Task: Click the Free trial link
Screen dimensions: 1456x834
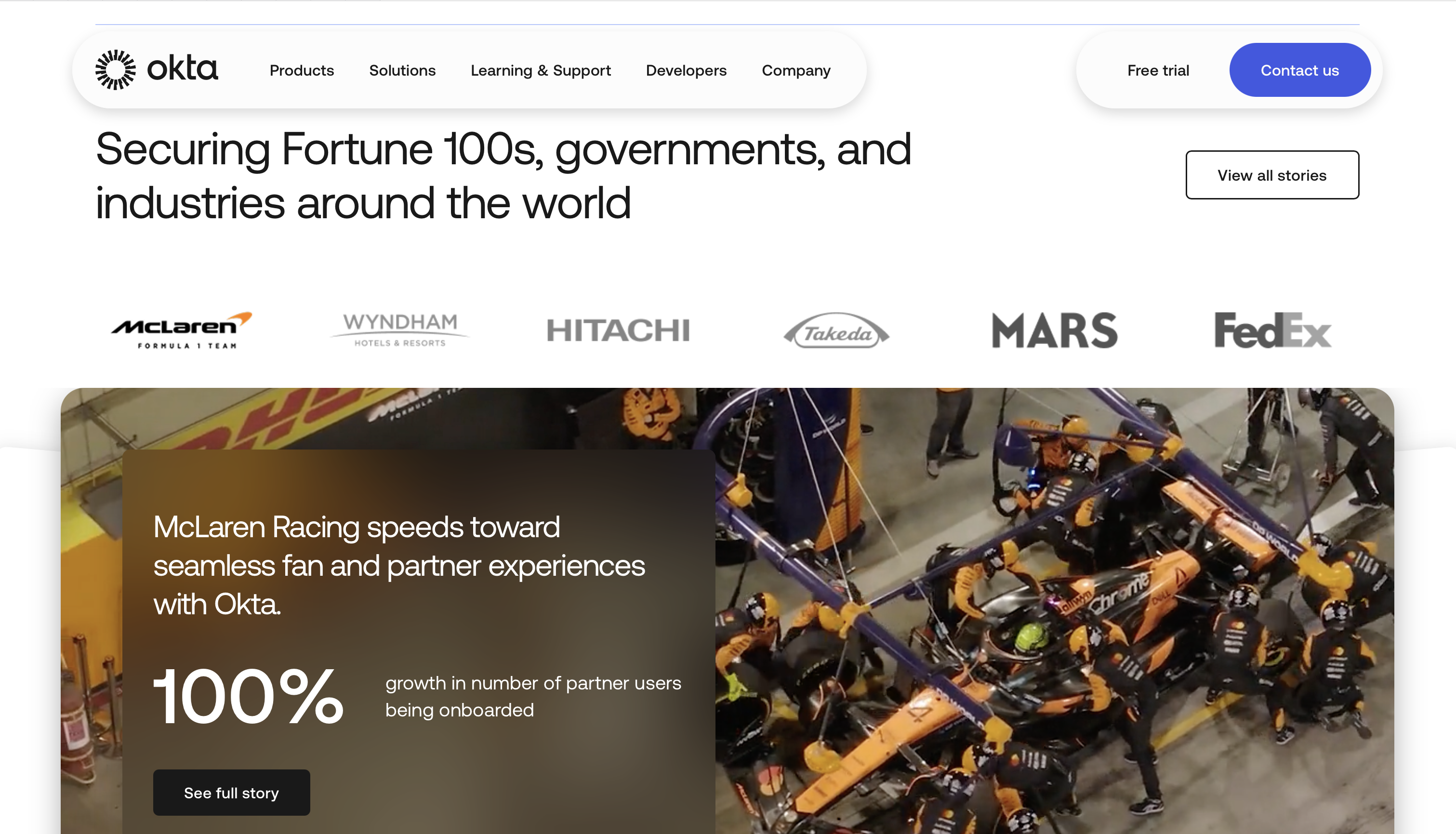Action: pos(1158,70)
